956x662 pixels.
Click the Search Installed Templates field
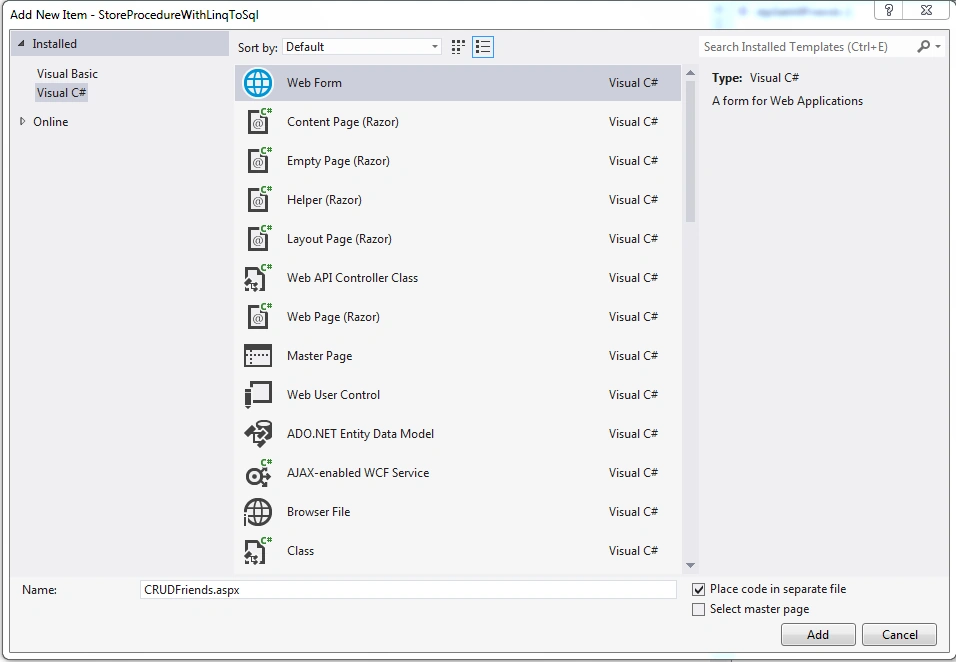[808, 47]
